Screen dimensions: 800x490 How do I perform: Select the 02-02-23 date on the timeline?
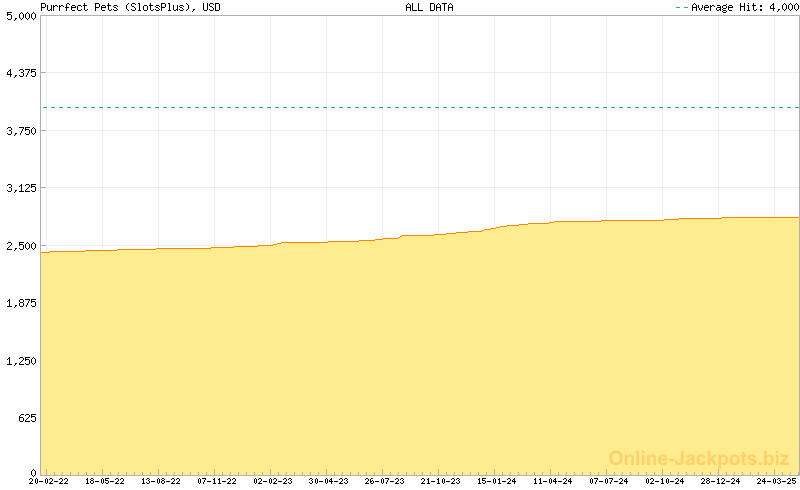pos(273,481)
